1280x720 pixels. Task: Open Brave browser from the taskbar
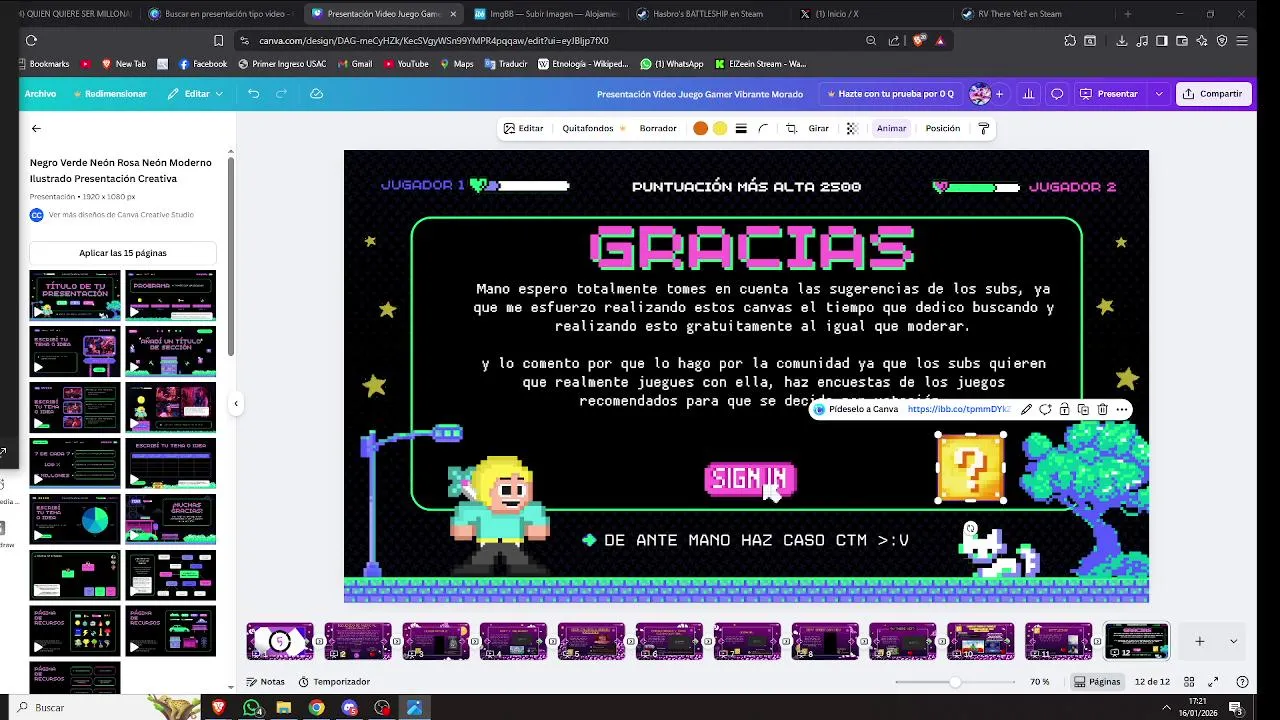click(x=219, y=707)
